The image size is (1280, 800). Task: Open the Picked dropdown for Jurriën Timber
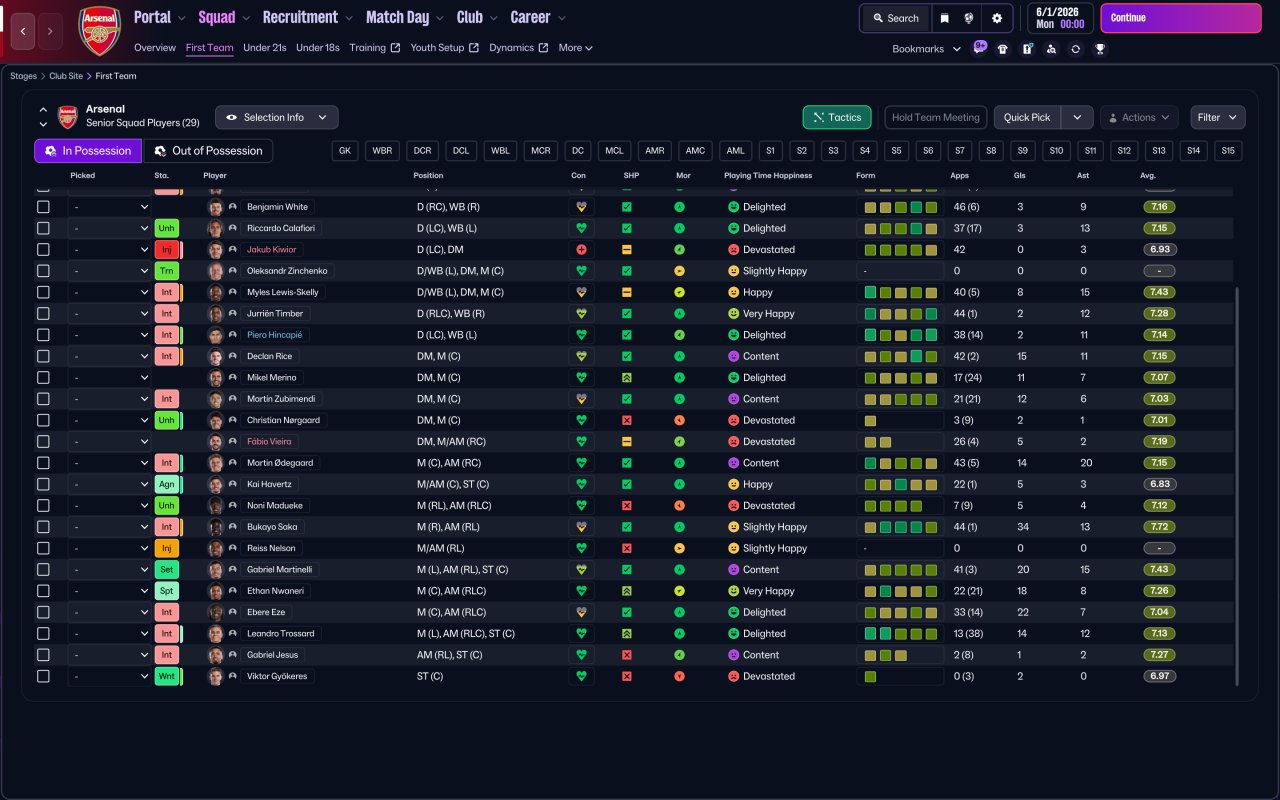(109, 314)
